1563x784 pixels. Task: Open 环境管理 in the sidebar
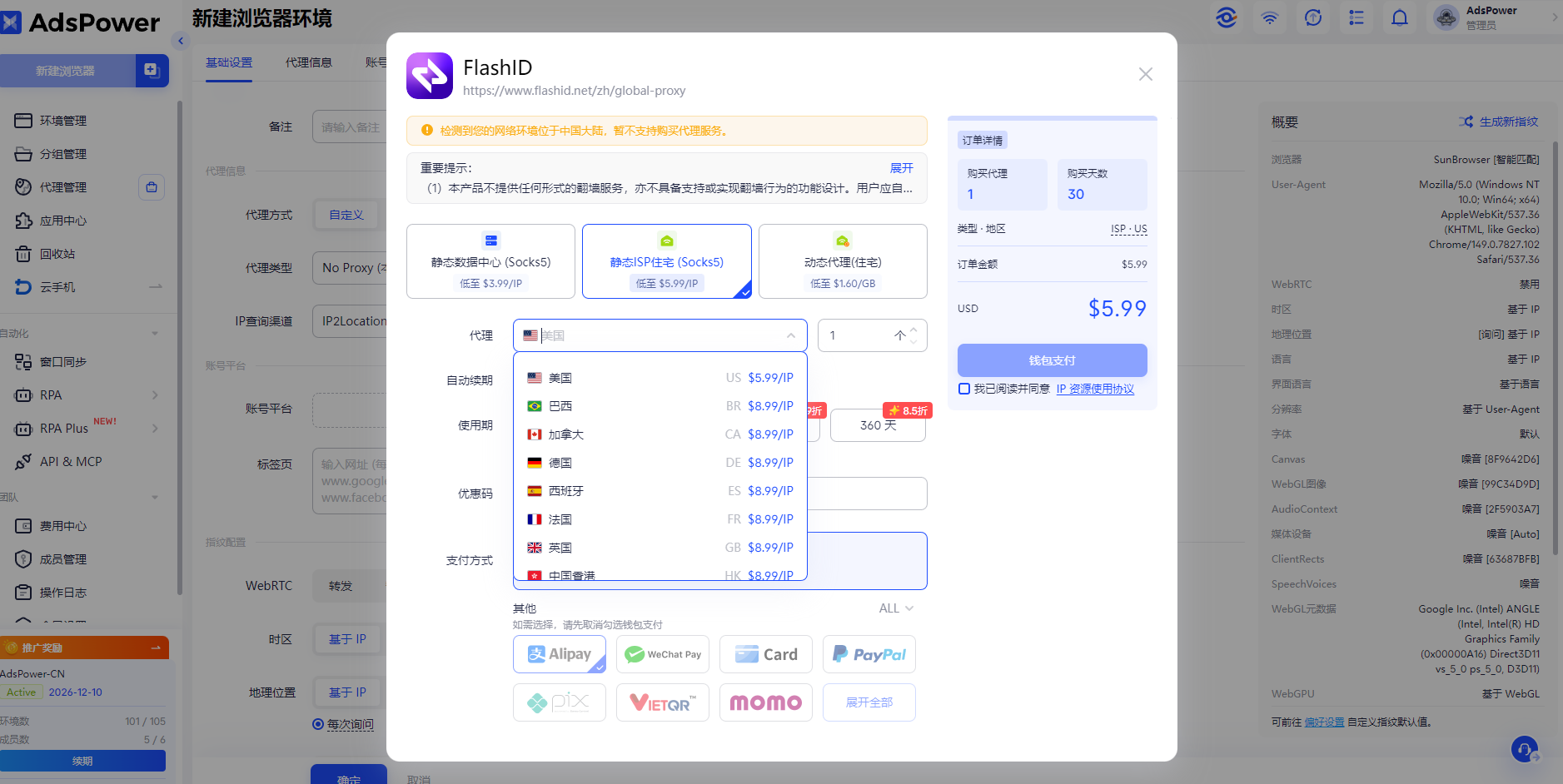[x=62, y=121]
